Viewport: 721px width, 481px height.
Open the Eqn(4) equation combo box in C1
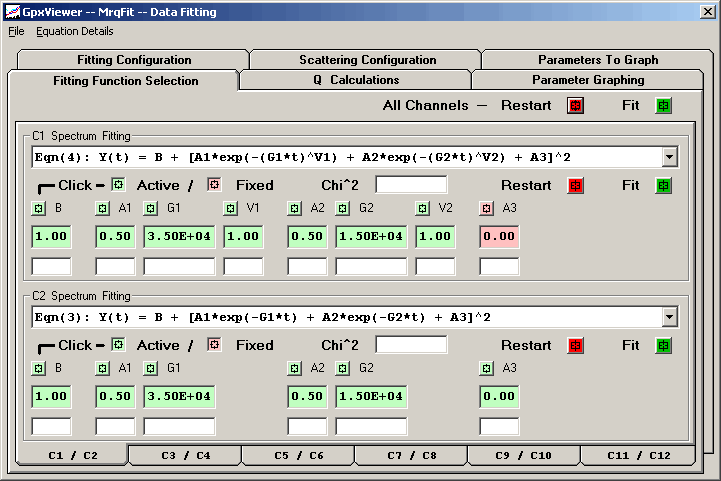355,157
